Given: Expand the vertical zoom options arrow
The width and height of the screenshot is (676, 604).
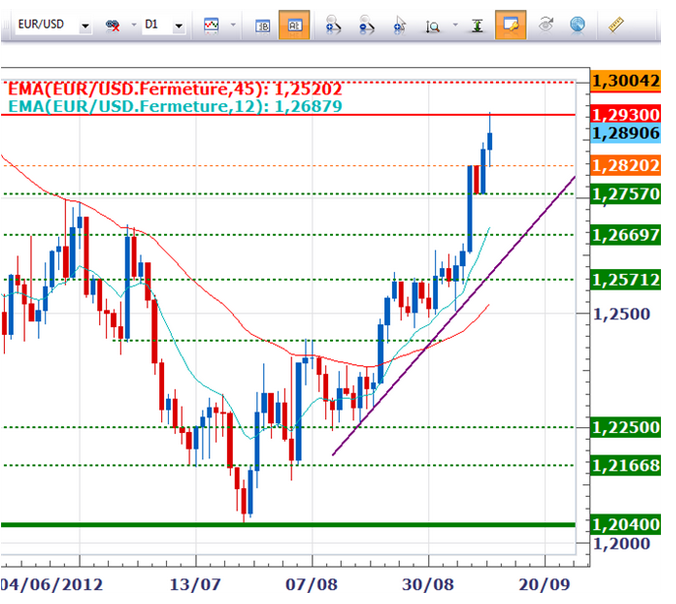Looking at the screenshot, I should [x=455, y=25].
